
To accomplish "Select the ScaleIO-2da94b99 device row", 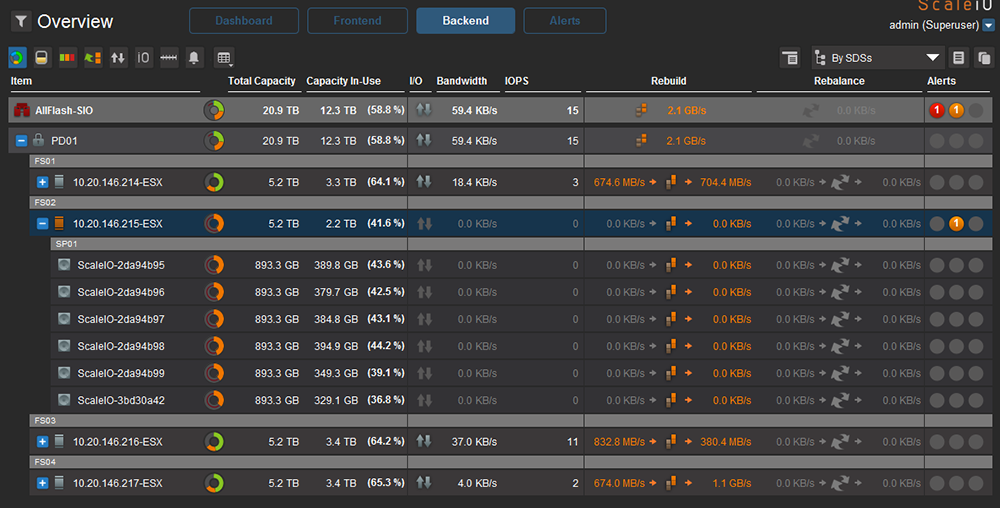I will coord(522,373).
